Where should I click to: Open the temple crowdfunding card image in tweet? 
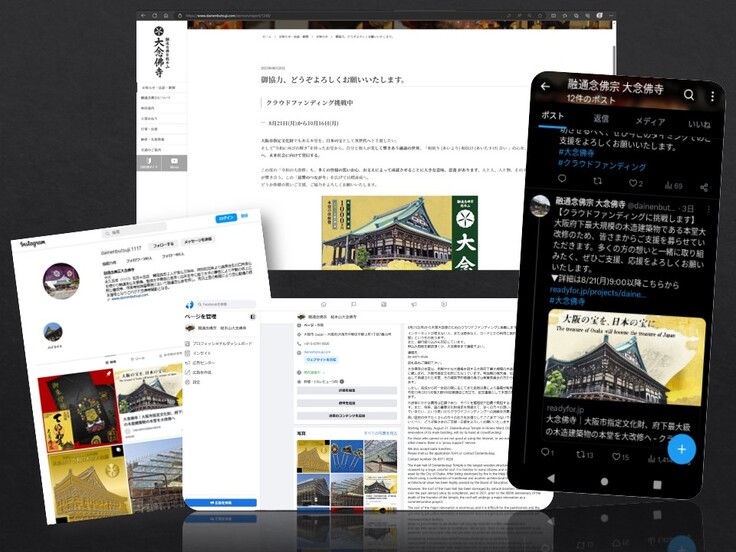[625, 355]
